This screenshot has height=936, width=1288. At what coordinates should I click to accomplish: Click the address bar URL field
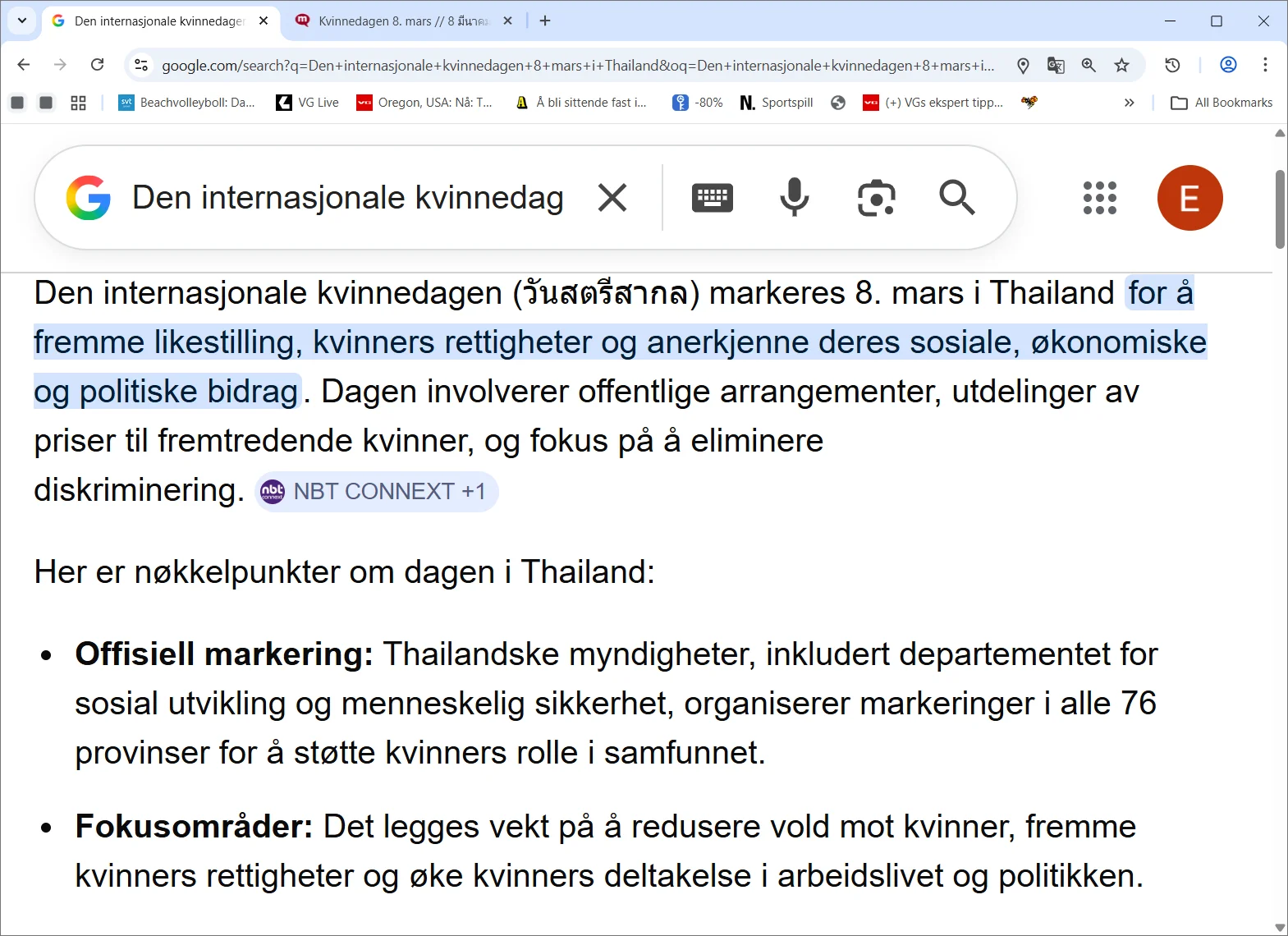coord(578,66)
